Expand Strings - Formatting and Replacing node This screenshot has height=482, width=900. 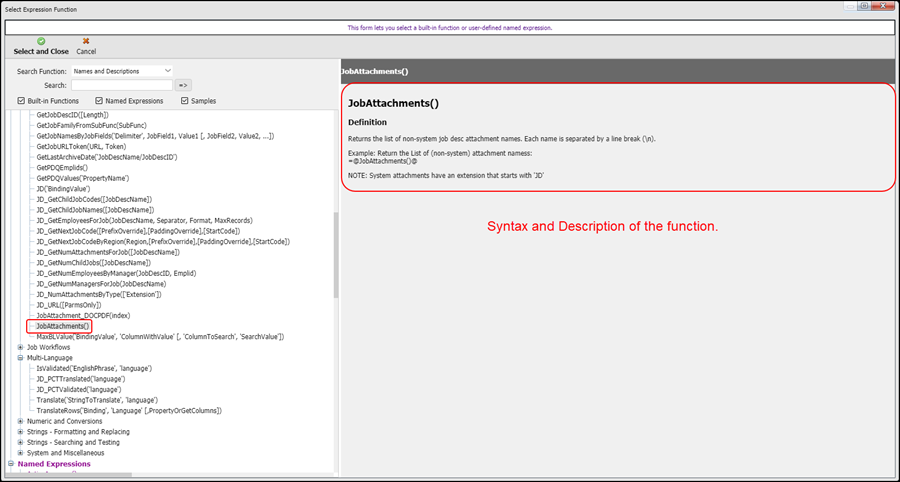(21, 432)
